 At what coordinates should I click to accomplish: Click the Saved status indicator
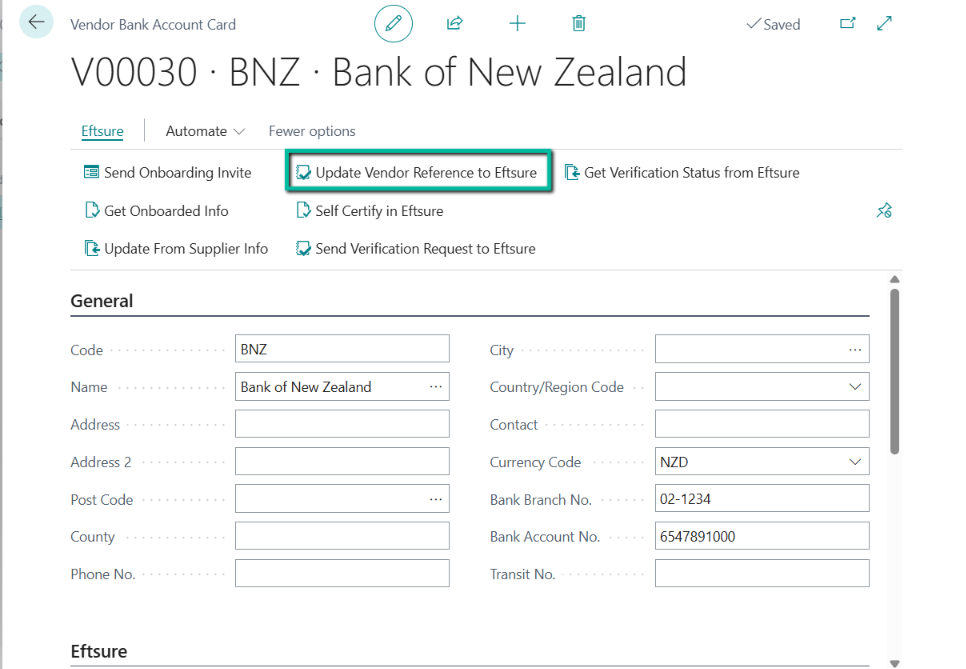point(773,25)
